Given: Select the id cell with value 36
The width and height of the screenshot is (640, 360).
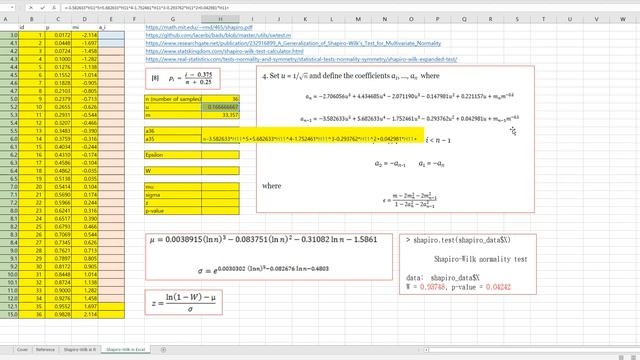Looking at the screenshot, I should (31, 314).
